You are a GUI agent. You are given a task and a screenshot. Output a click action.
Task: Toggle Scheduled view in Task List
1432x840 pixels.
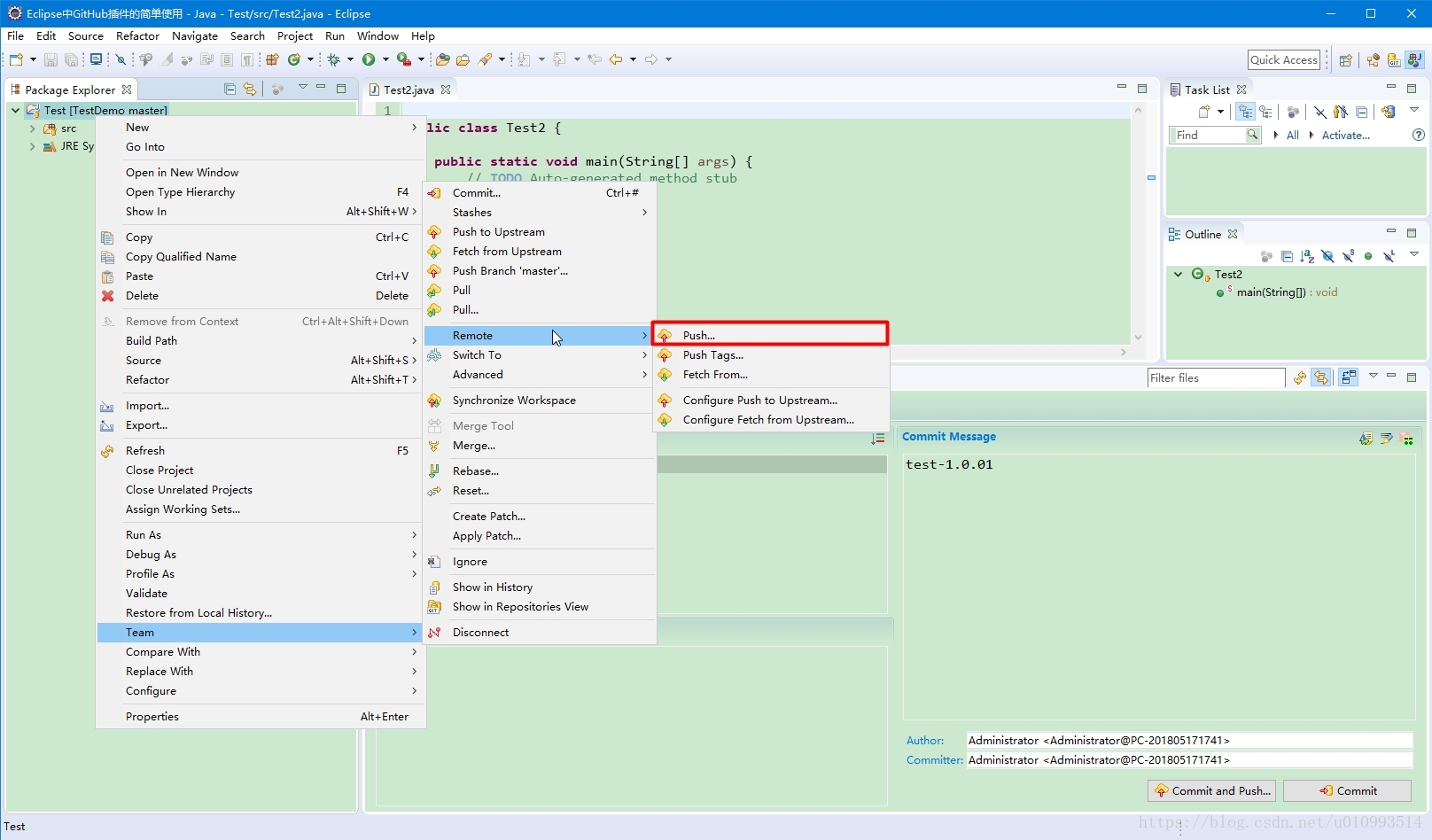[x=1266, y=112]
